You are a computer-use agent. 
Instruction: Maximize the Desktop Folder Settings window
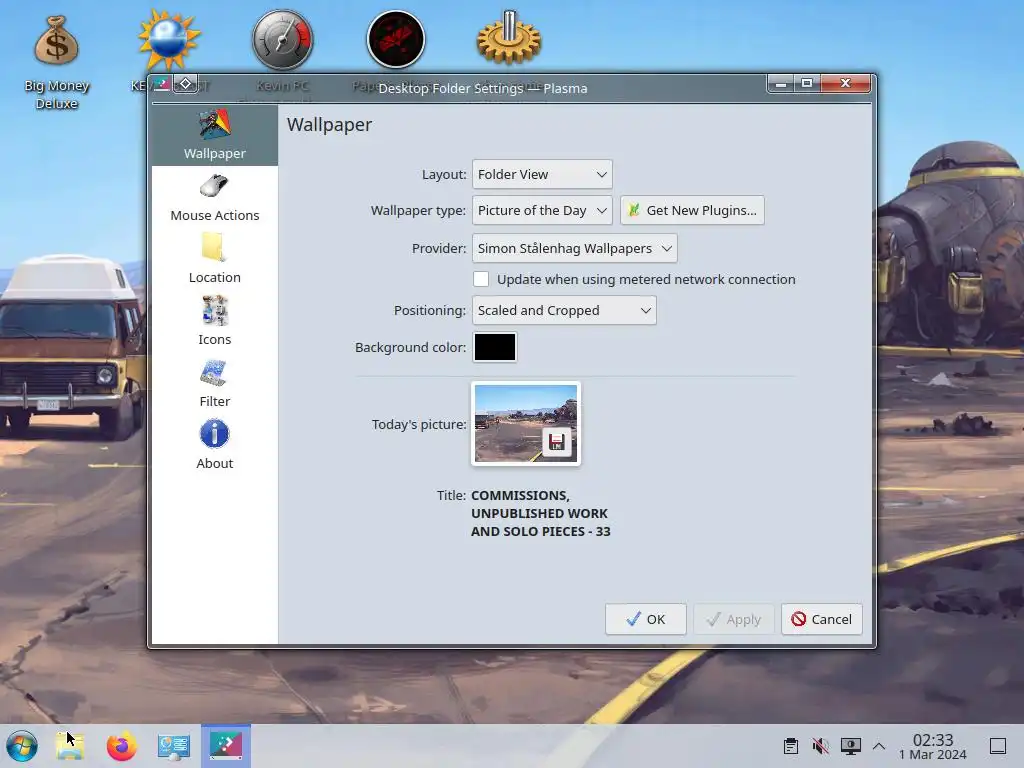tap(807, 84)
